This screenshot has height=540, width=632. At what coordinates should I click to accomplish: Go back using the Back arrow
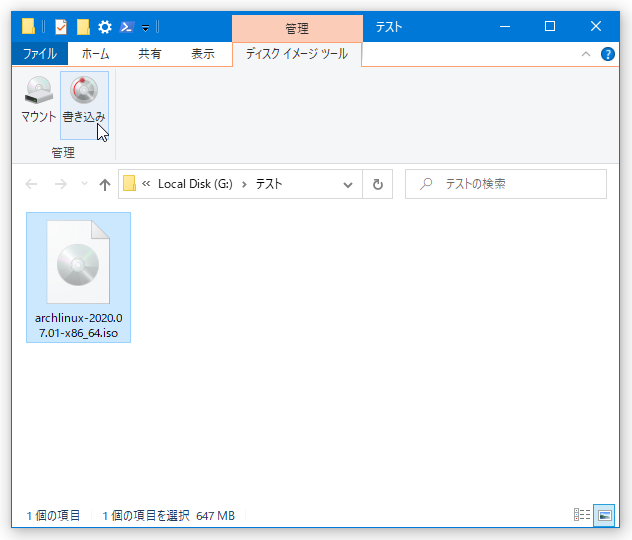point(31,184)
